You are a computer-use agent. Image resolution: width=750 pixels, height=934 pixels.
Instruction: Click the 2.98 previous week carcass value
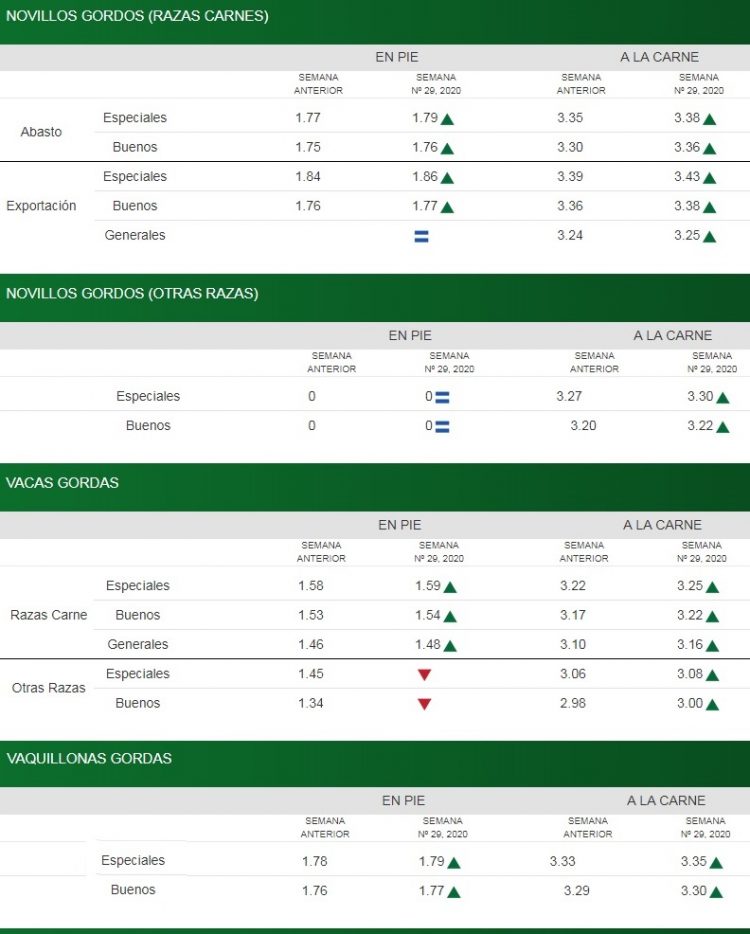click(x=573, y=703)
